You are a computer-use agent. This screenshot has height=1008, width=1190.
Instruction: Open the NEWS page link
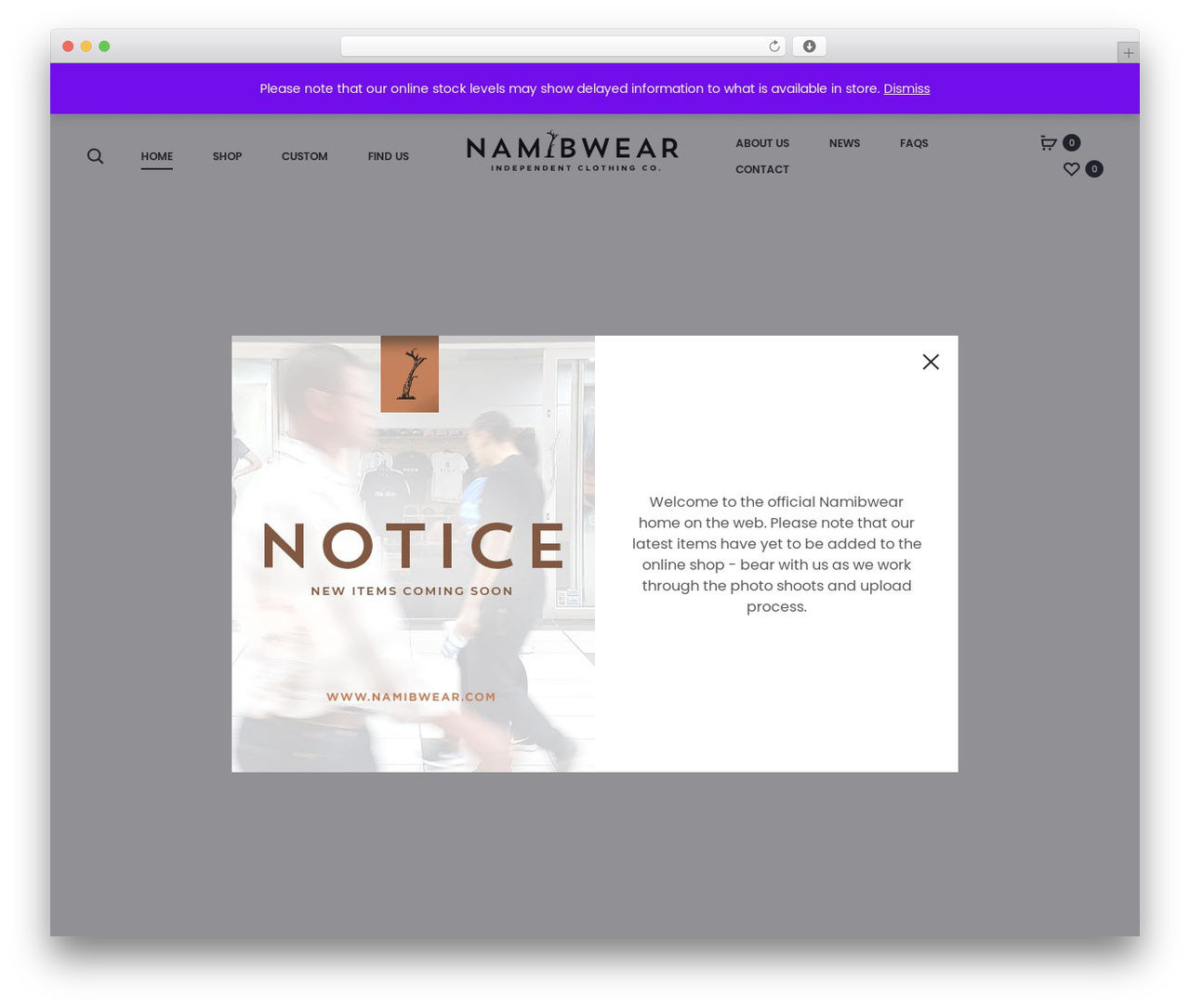844,143
